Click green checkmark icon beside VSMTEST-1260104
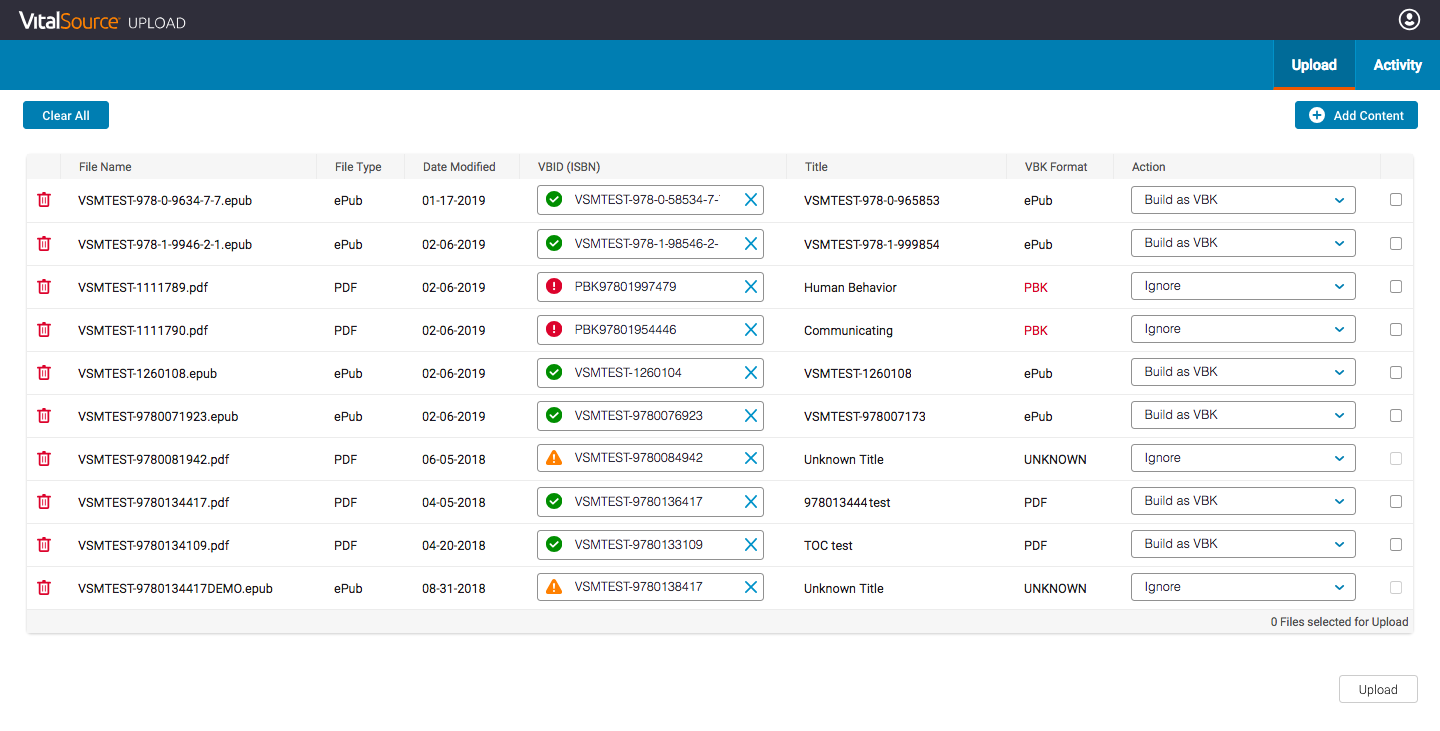Image resolution: width=1440 pixels, height=731 pixels. (x=554, y=372)
